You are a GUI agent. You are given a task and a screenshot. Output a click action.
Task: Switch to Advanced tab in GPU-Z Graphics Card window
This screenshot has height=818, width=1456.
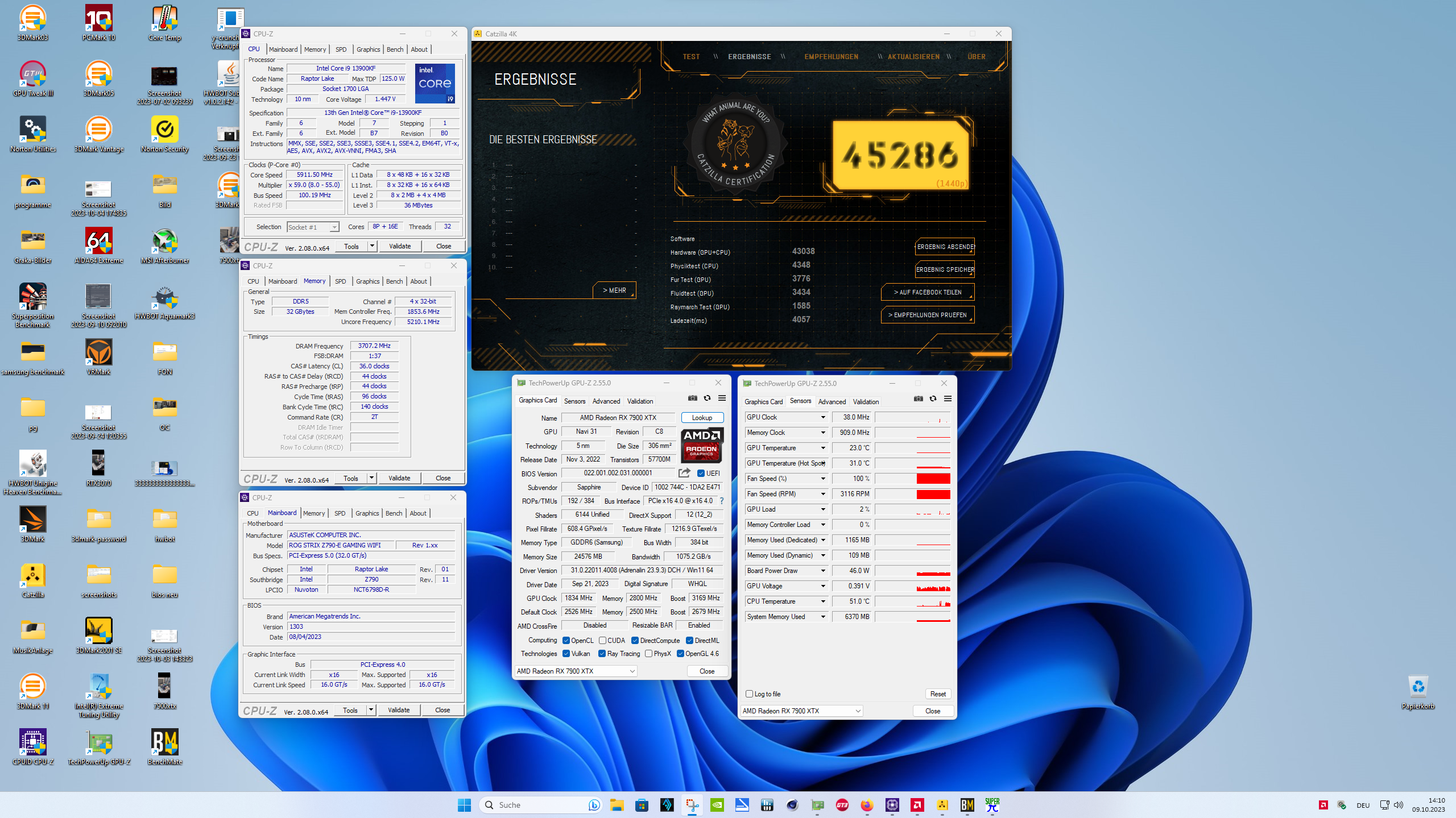(606, 401)
